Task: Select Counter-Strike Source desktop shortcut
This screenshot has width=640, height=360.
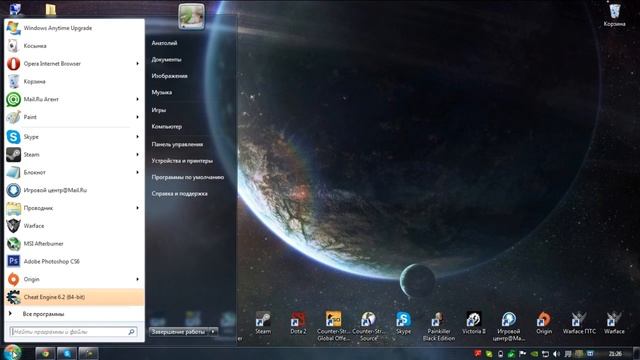Action: 369,326
